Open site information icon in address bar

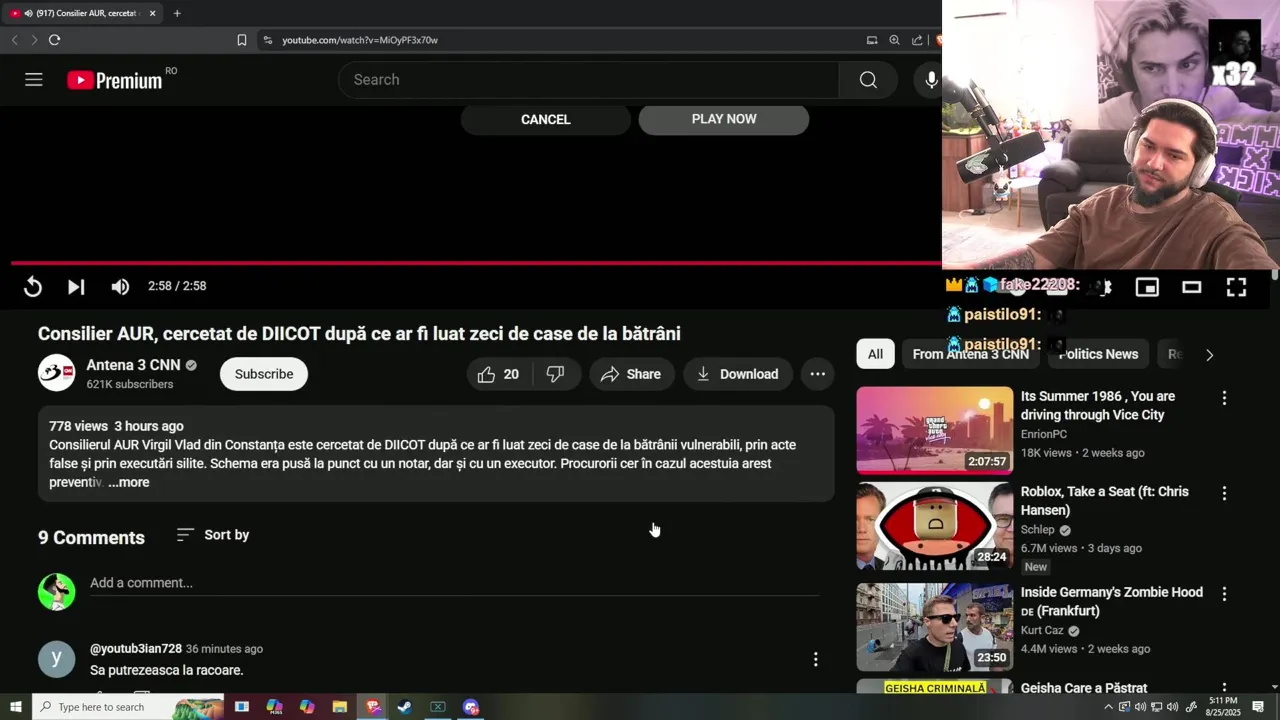[x=267, y=40]
